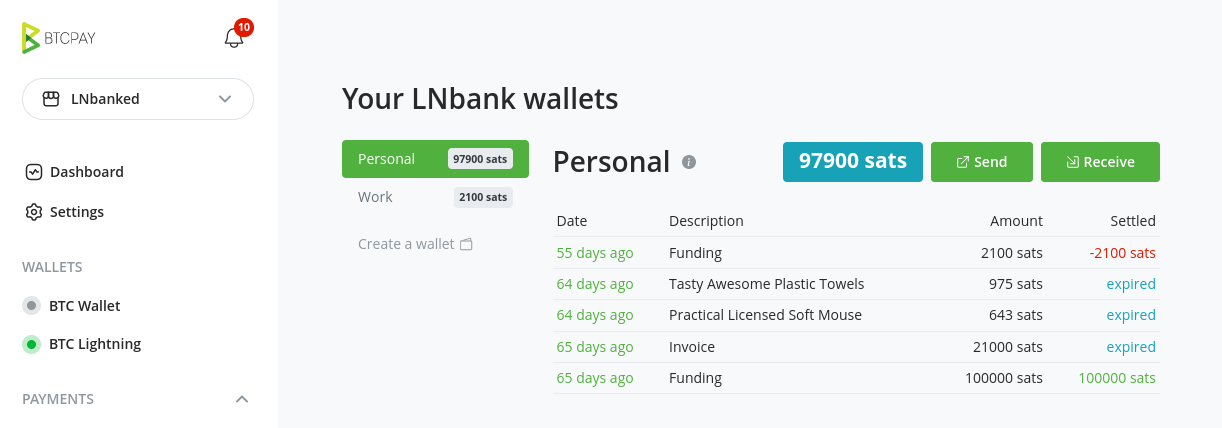Click the BTCPay logo
The image size is (1222, 428).
58,38
